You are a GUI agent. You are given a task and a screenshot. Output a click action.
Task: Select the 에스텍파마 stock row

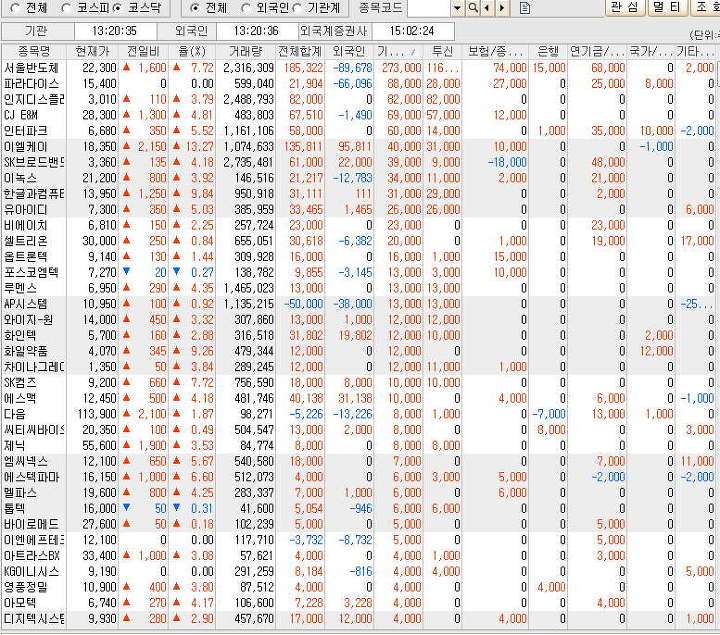coord(359,477)
